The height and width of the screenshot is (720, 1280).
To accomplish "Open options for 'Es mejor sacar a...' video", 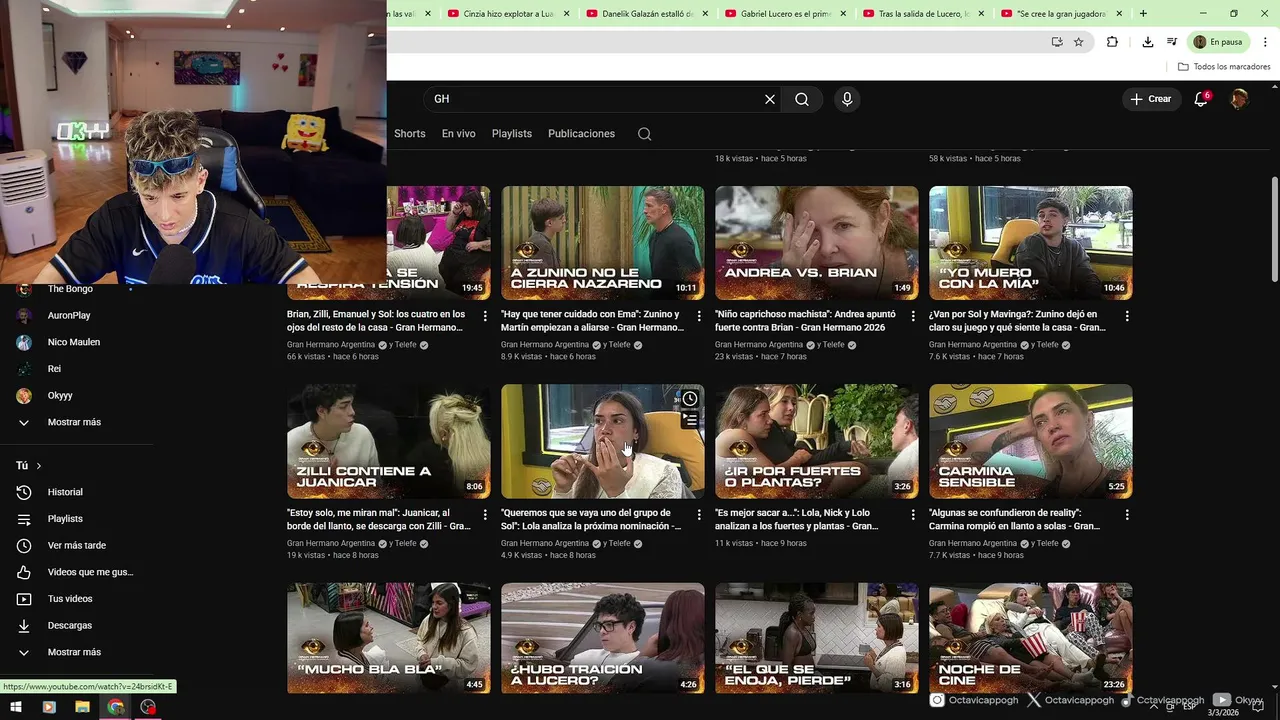I will (x=913, y=515).
